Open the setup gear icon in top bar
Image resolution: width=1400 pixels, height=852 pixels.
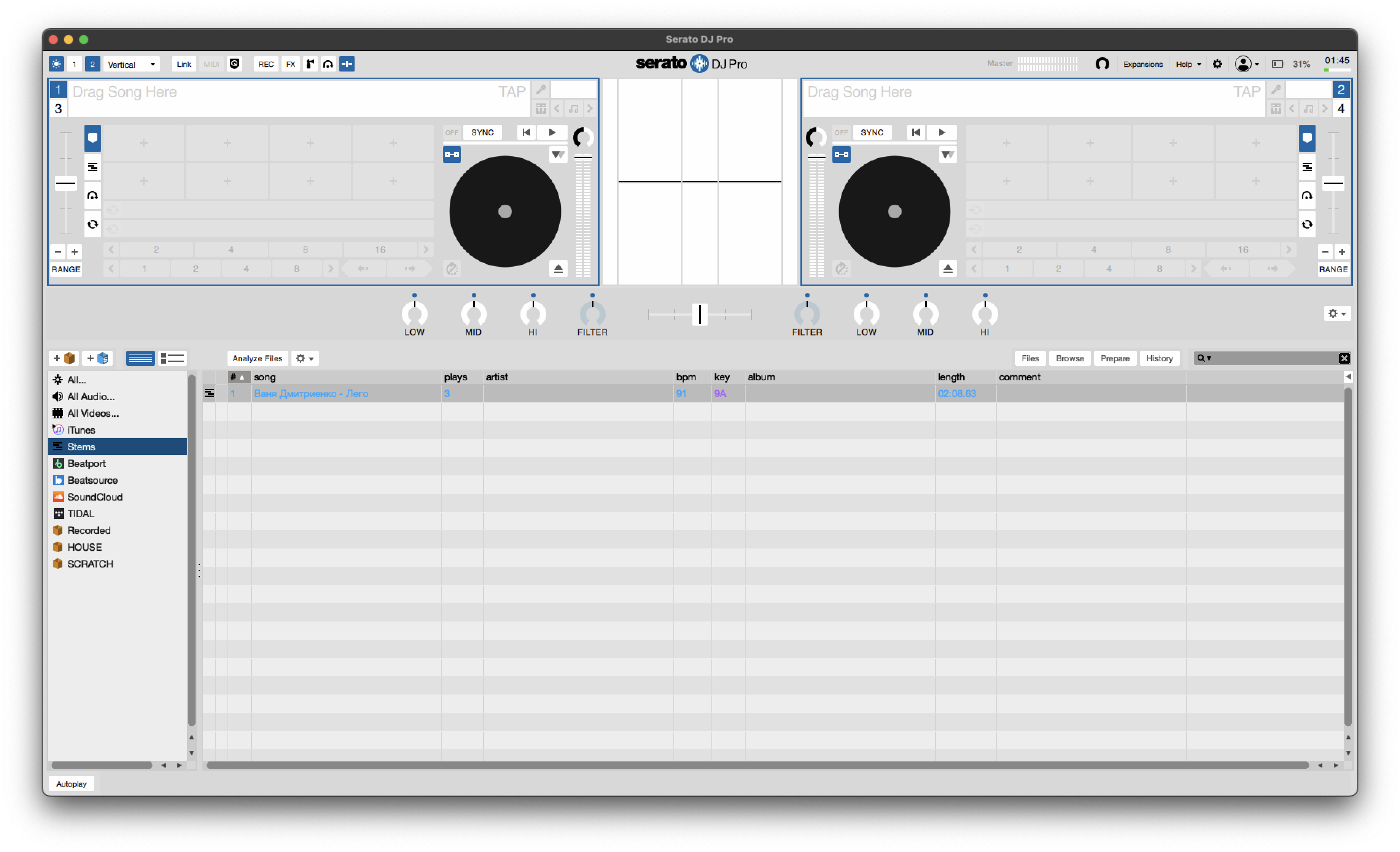pos(1217,64)
